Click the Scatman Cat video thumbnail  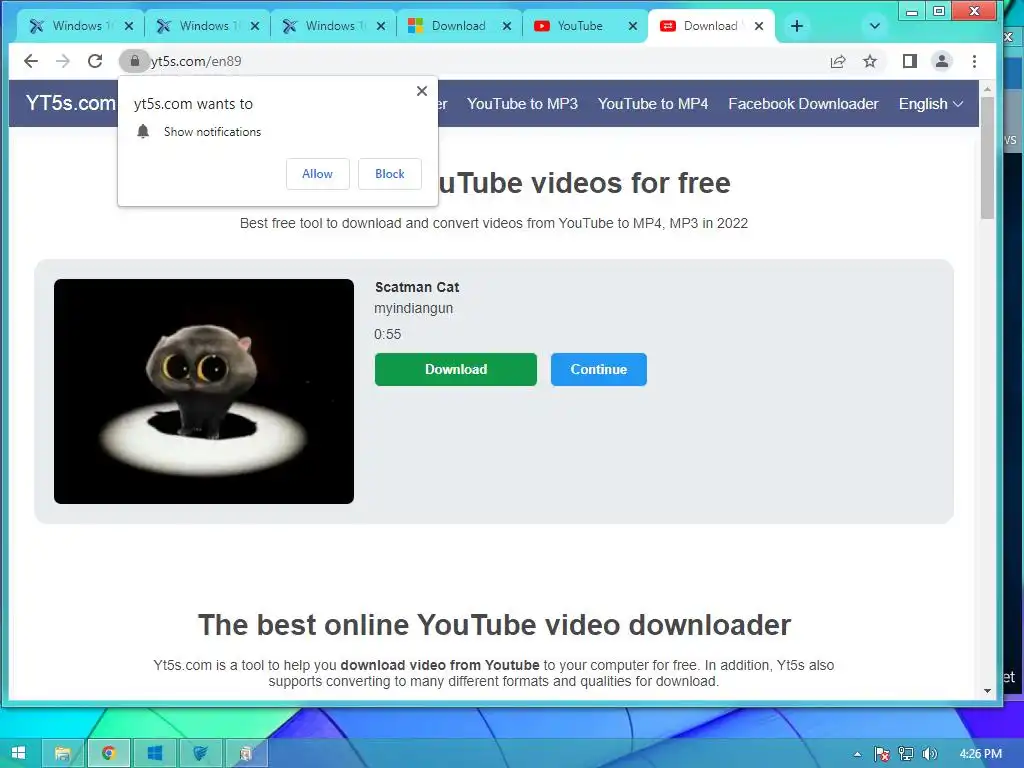tap(204, 391)
